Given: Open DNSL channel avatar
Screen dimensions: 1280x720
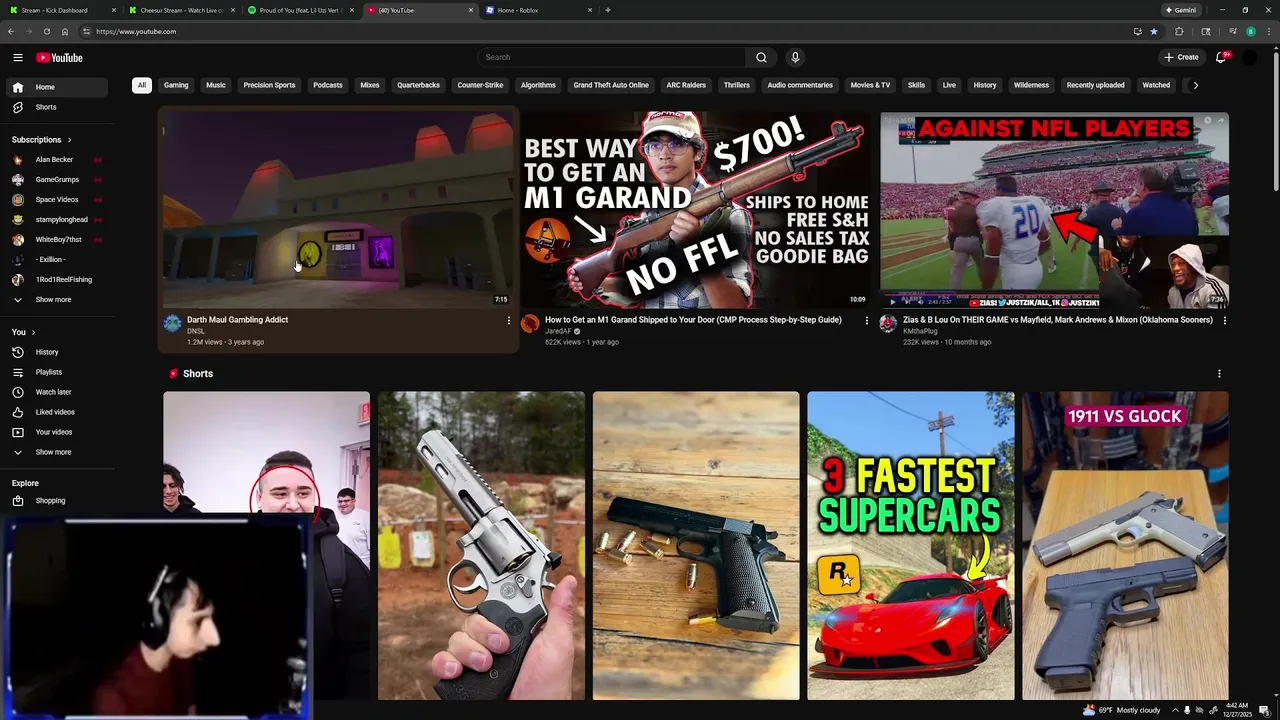Looking at the screenshot, I should click(x=173, y=324).
